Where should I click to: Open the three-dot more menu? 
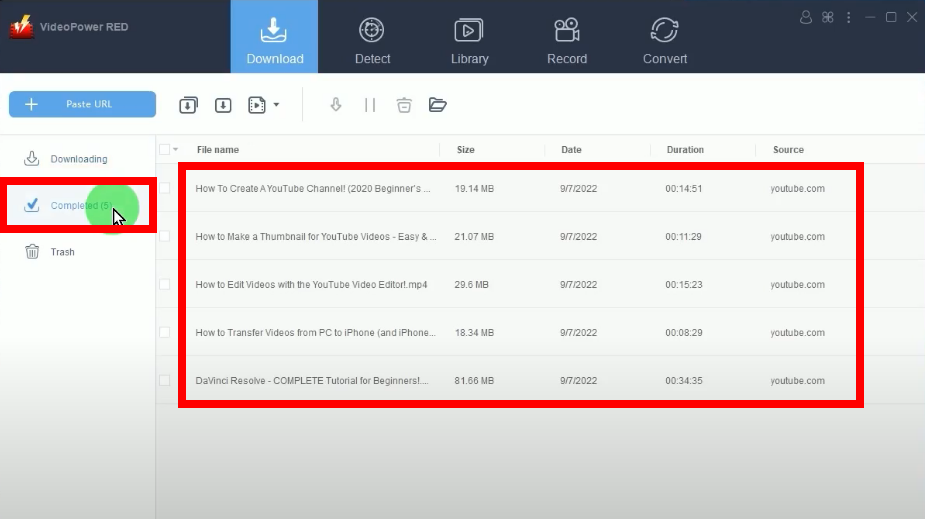click(848, 17)
